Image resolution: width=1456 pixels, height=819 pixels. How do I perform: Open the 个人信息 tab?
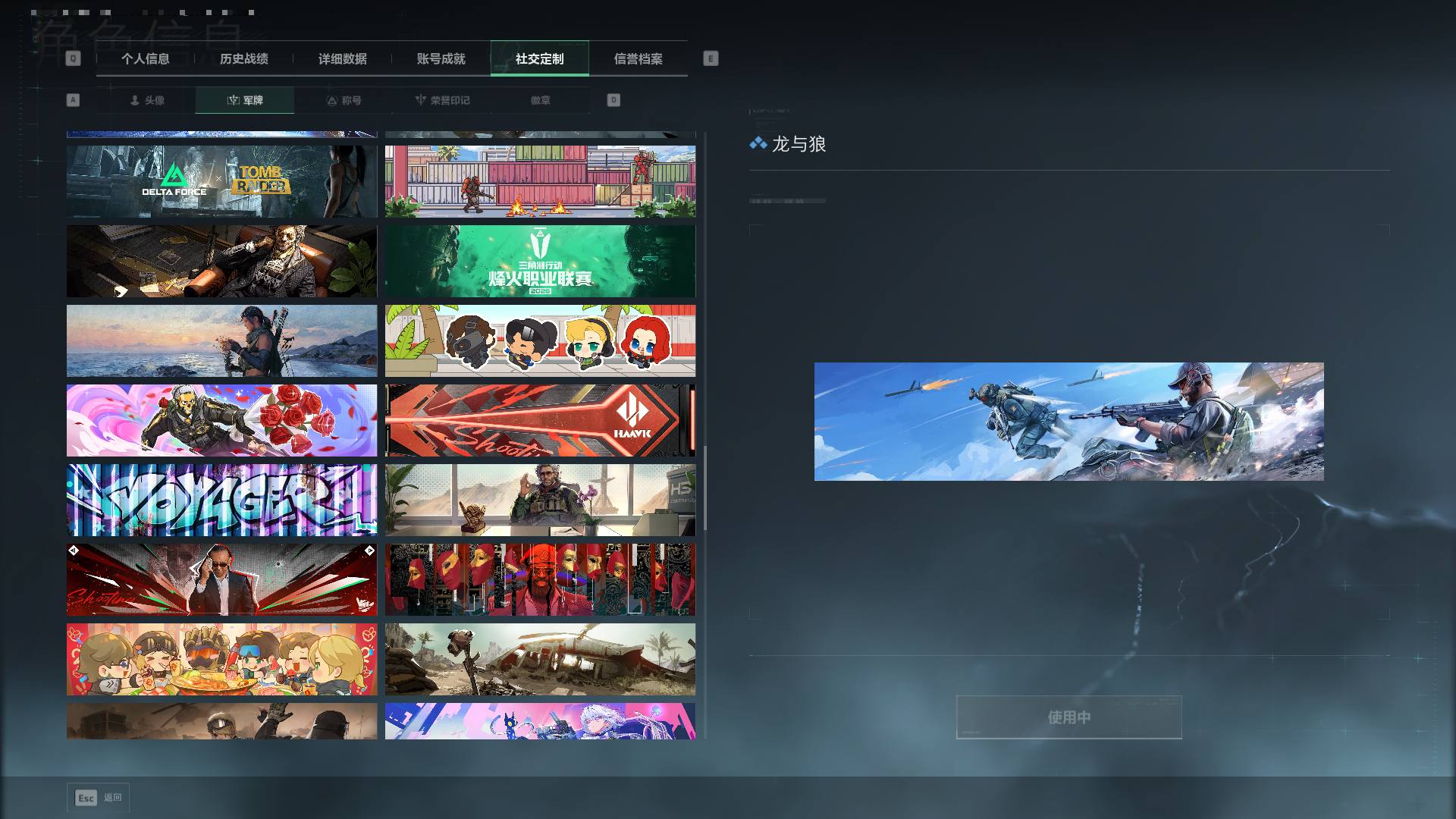(x=146, y=58)
